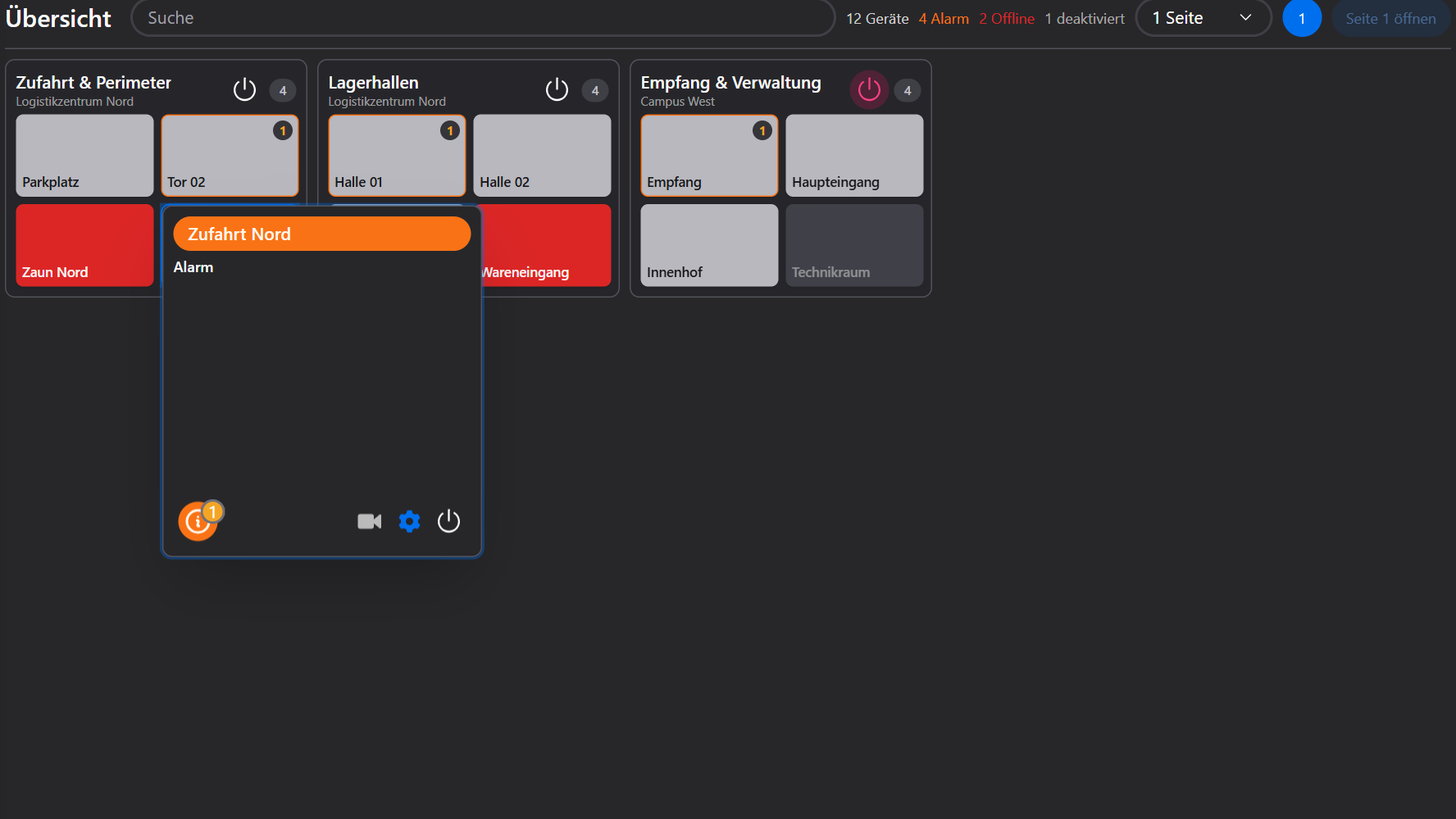1456x819 pixels.
Task: Click alert badge on Empfang tile
Action: tap(762, 130)
